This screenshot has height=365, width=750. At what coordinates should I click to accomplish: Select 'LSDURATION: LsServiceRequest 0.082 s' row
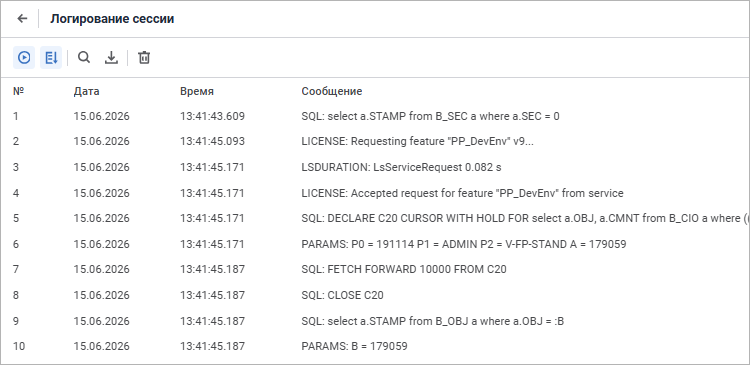pyautogui.click(x=401, y=167)
